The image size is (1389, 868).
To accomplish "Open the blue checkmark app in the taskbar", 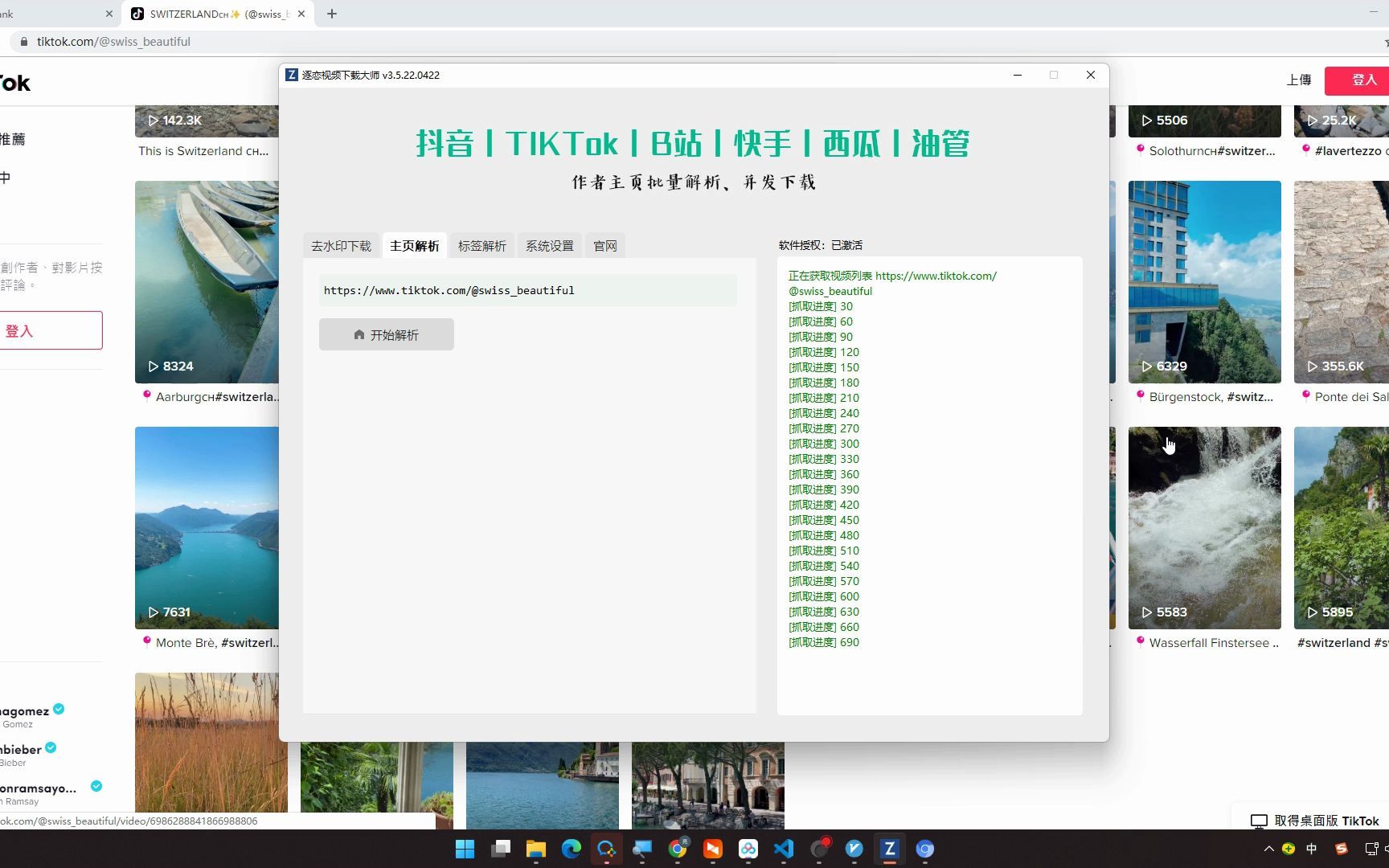I will (x=854, y=849).
